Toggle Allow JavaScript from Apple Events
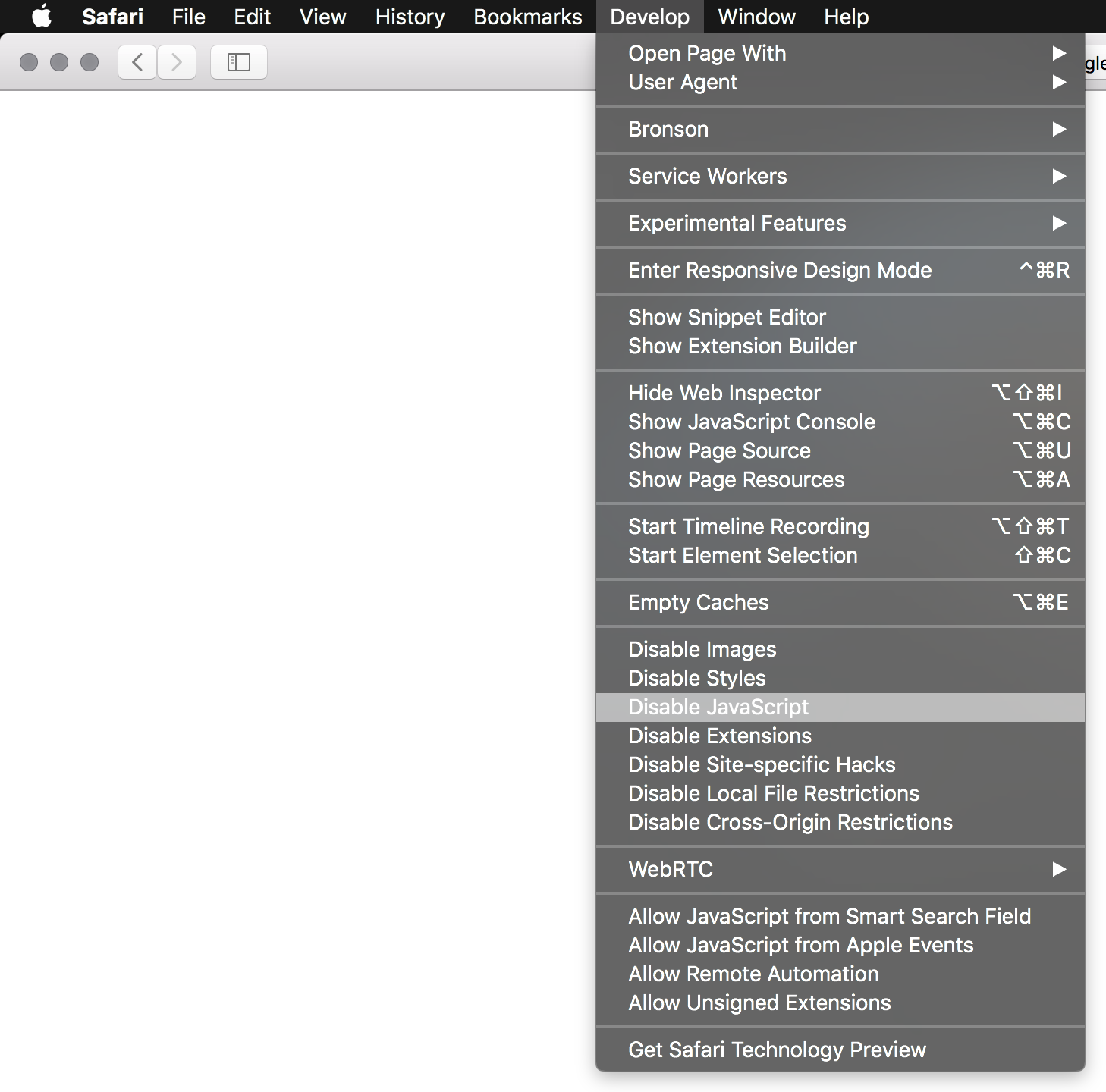 coord(840,945)
